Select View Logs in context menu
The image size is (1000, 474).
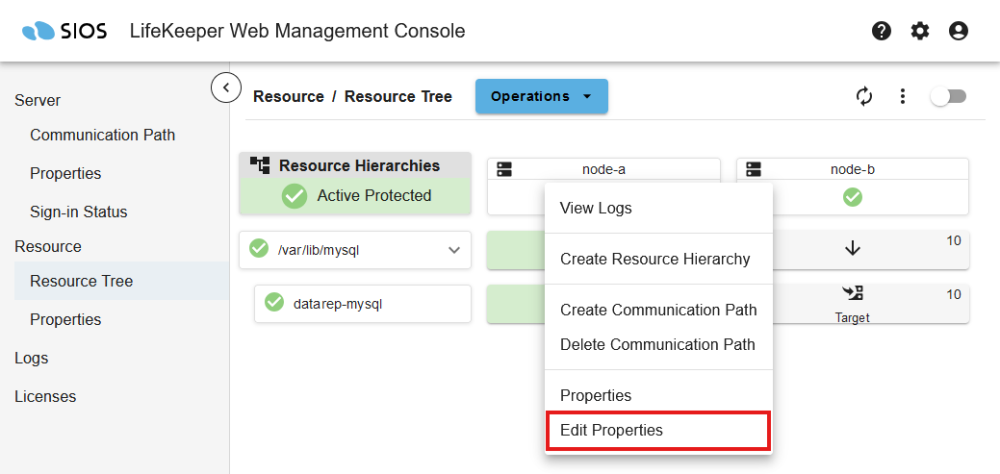pyautogui.click(x=596, y=208)
